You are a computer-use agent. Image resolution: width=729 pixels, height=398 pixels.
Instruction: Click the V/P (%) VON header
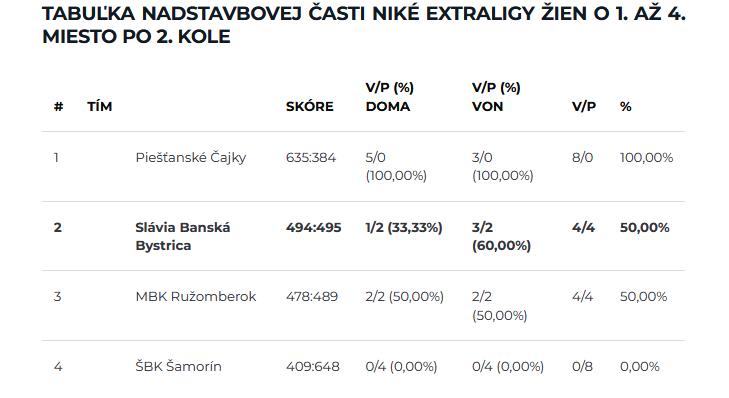[496, 97]
